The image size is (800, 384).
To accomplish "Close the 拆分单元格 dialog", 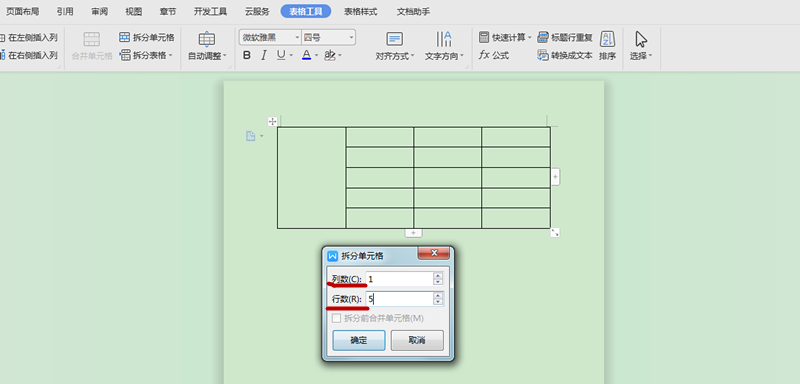I will [x=434, y=253].
